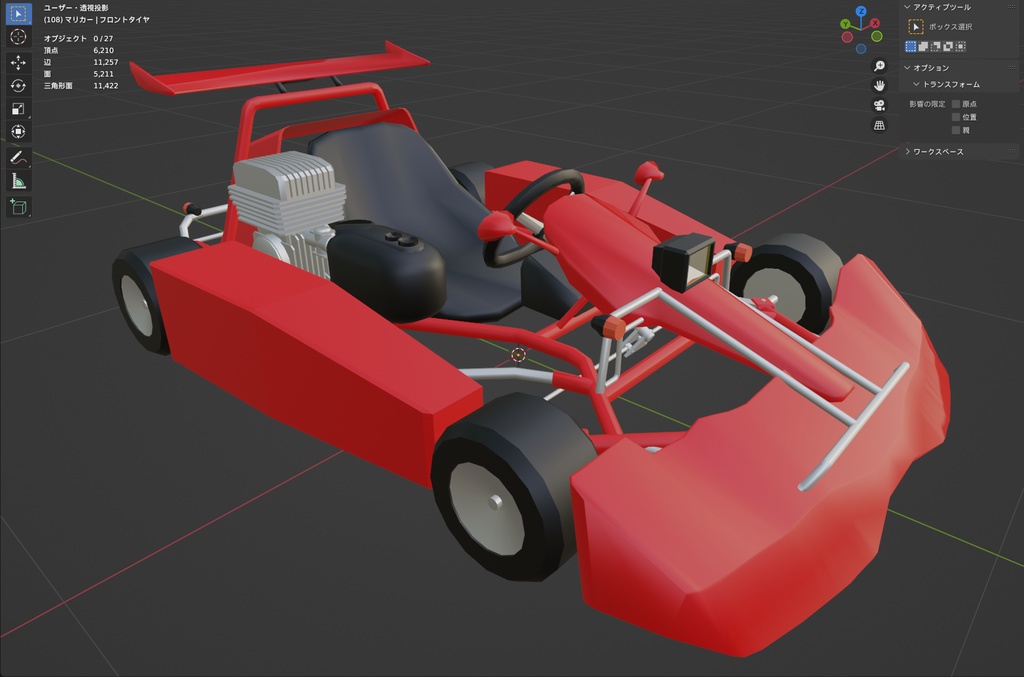1024x677 pixels.
Task: Click the Zoom magnifier viewport button
Action: click(x=879, y=66)
